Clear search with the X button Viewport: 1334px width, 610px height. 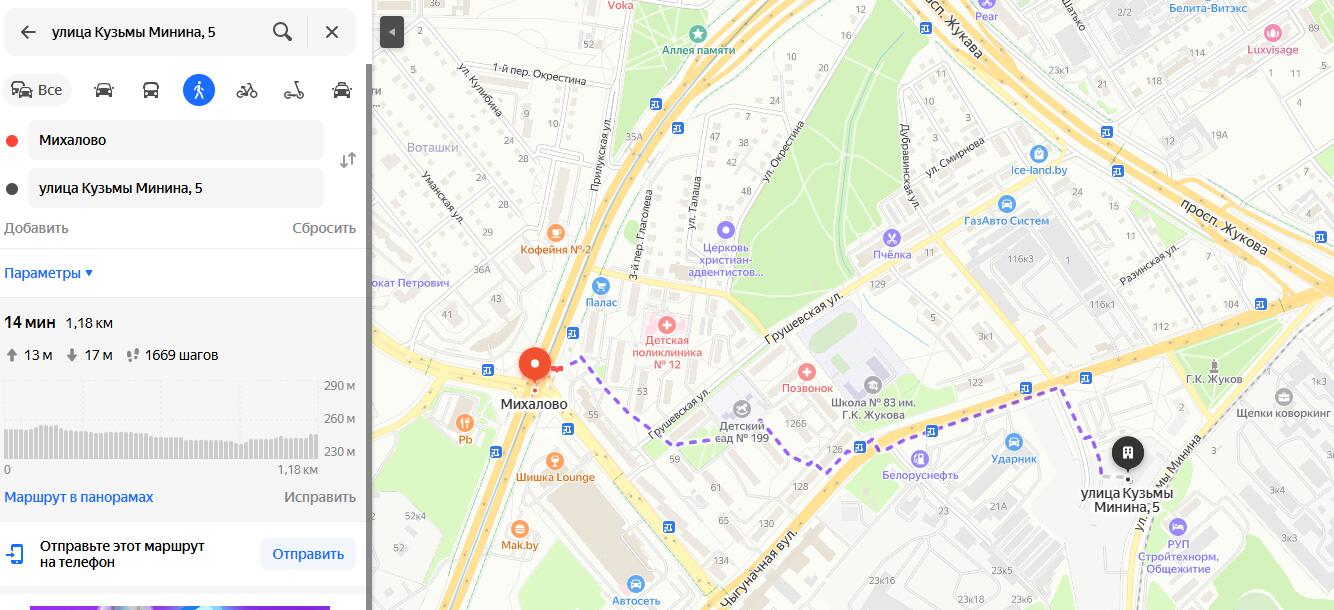coord(332,32)
